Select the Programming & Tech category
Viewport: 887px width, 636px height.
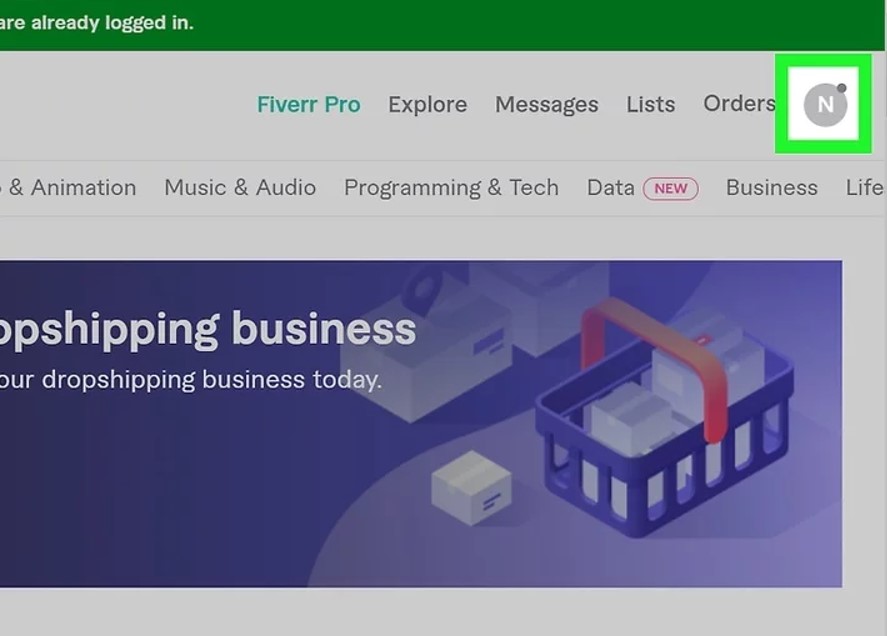tap(451, 187)
